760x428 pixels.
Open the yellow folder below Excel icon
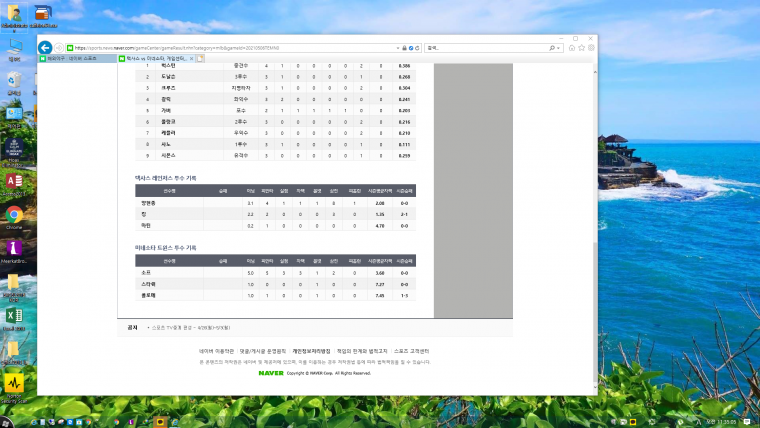[14, 352]
